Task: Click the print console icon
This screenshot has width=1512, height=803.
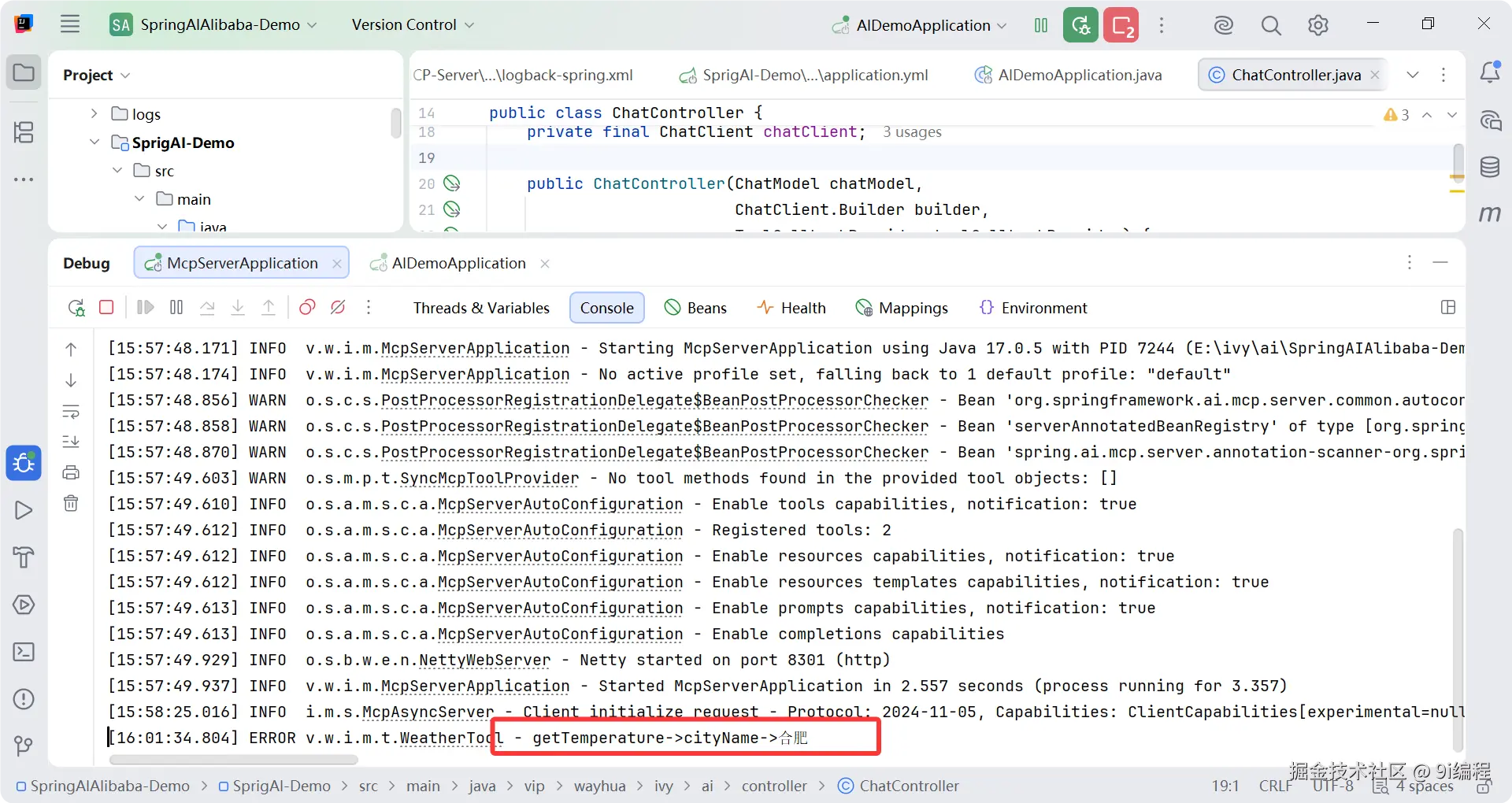Action: click(x=71, y=472)
